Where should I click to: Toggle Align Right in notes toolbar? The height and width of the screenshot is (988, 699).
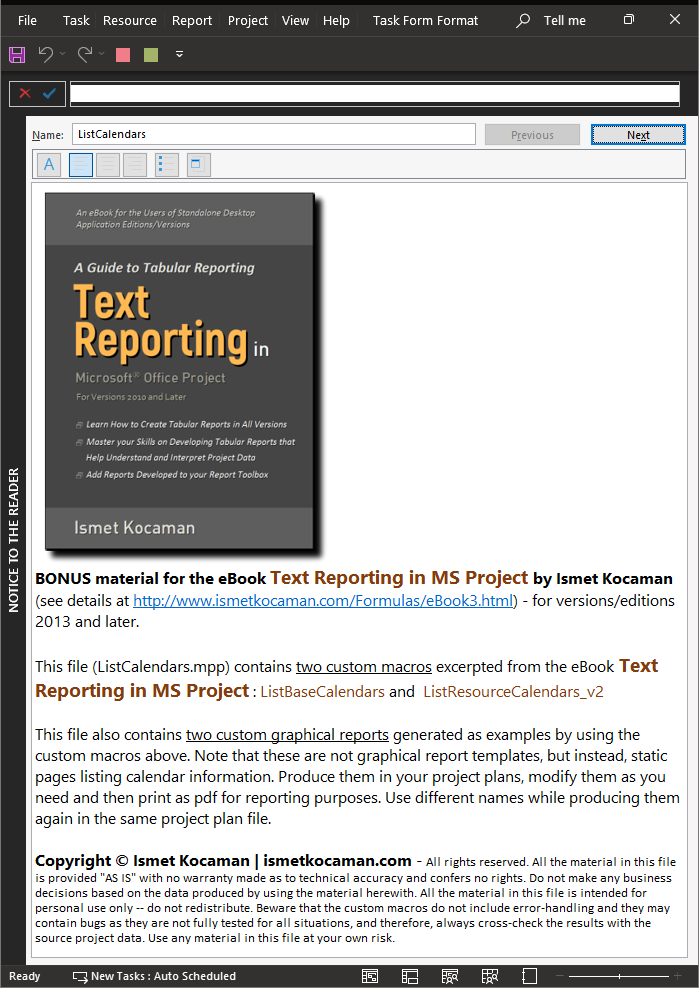135,165
